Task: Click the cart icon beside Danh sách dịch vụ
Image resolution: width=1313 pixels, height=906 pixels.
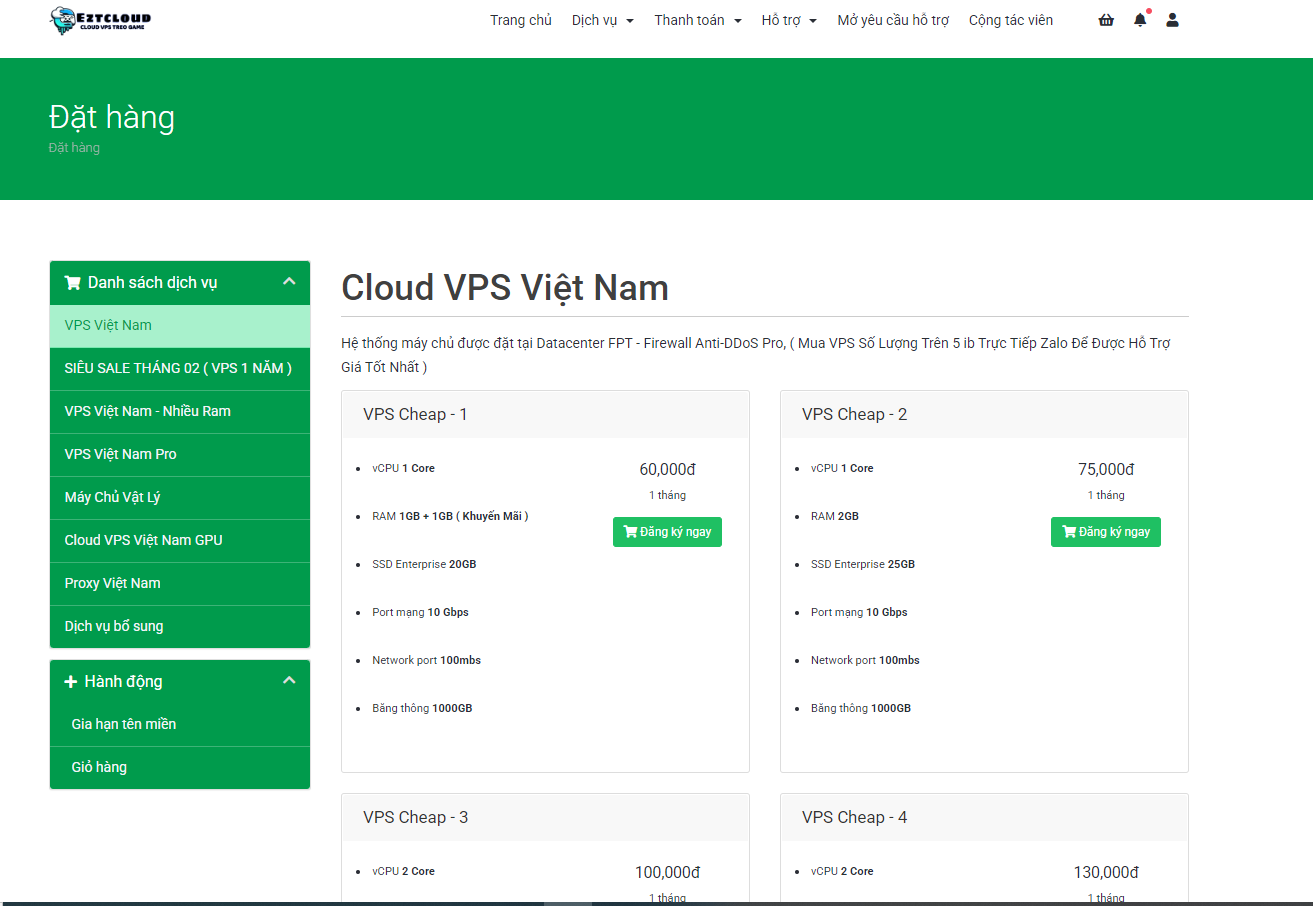Action: click(72, 283)
